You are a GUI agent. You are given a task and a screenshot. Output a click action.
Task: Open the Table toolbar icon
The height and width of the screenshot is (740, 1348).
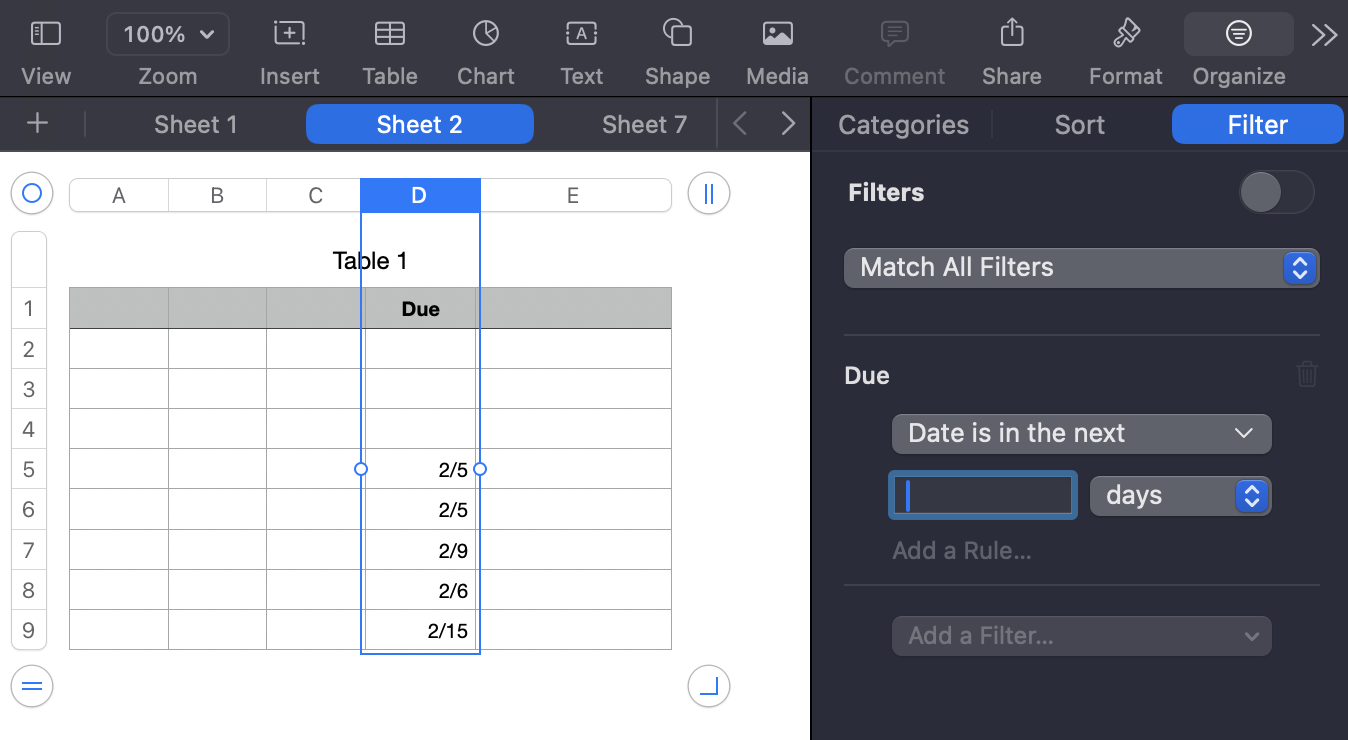[x=389, y=34]
